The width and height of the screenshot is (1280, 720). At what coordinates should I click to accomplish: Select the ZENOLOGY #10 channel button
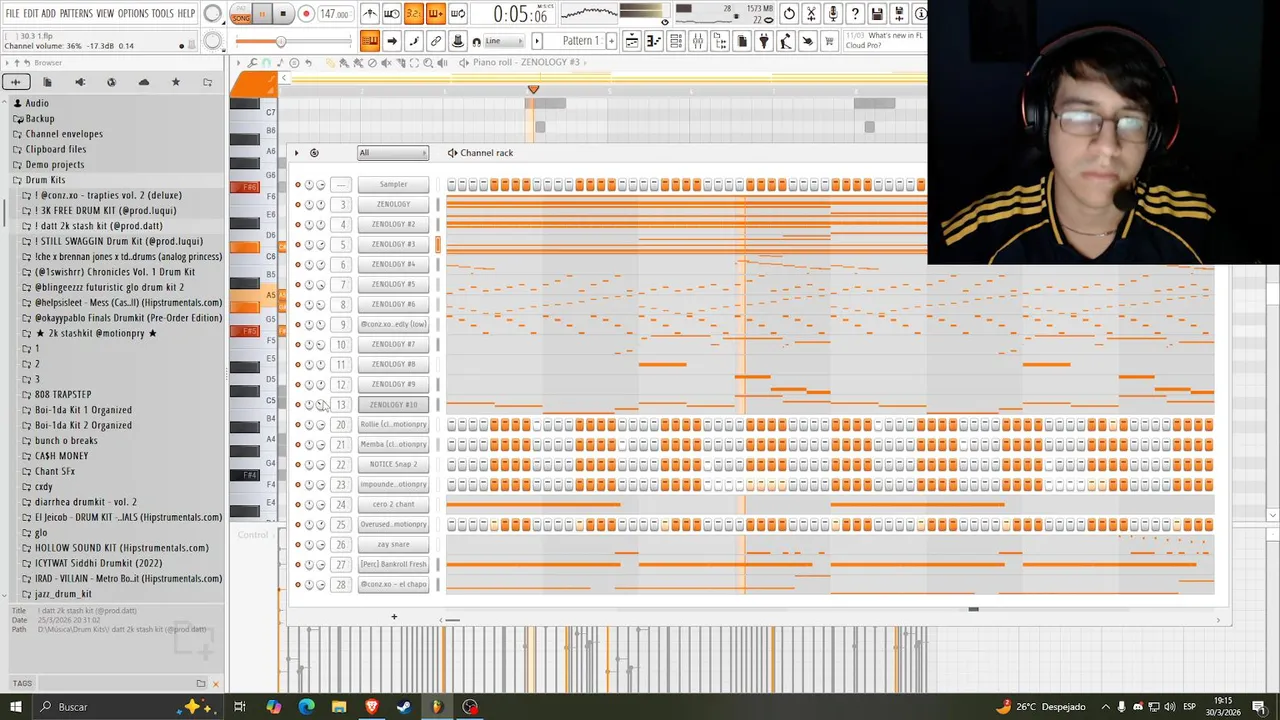coord(393,404)
